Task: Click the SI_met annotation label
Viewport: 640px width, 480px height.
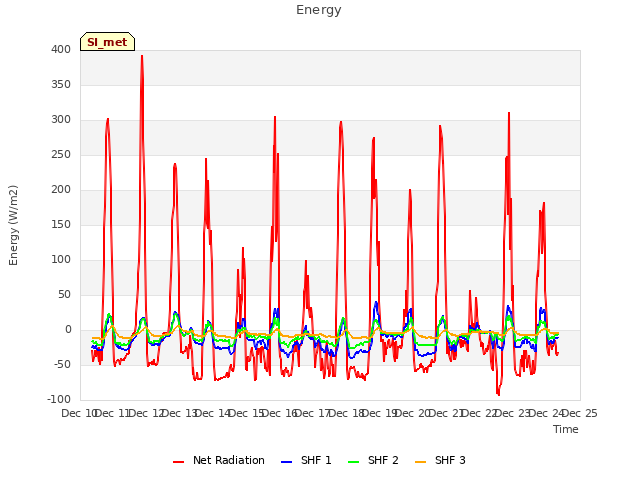Action: point(107,42)
